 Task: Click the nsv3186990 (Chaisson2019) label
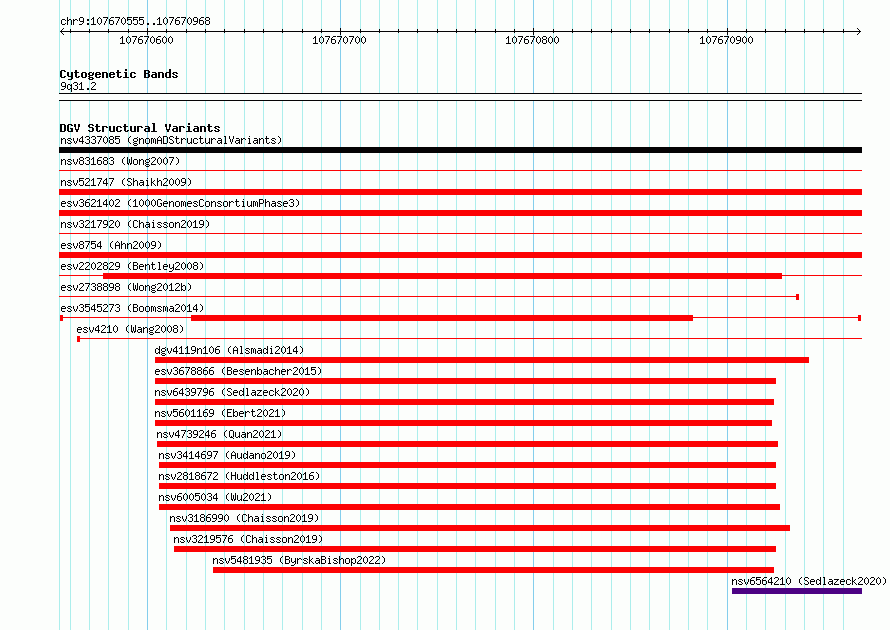click(x=244, y=518)
